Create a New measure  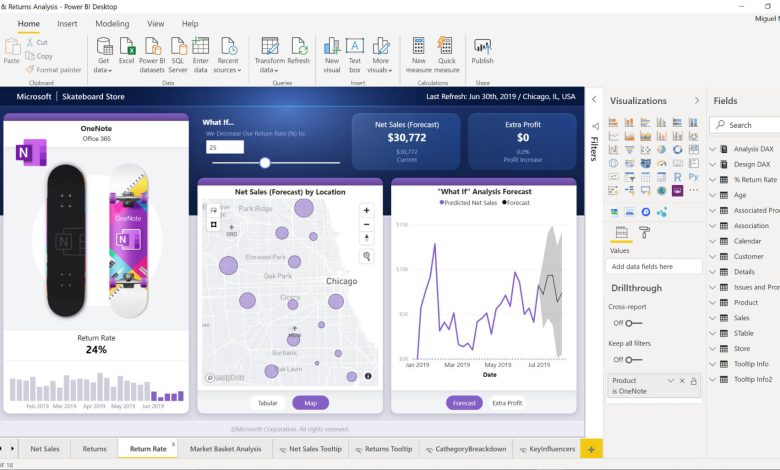point(418,55)
